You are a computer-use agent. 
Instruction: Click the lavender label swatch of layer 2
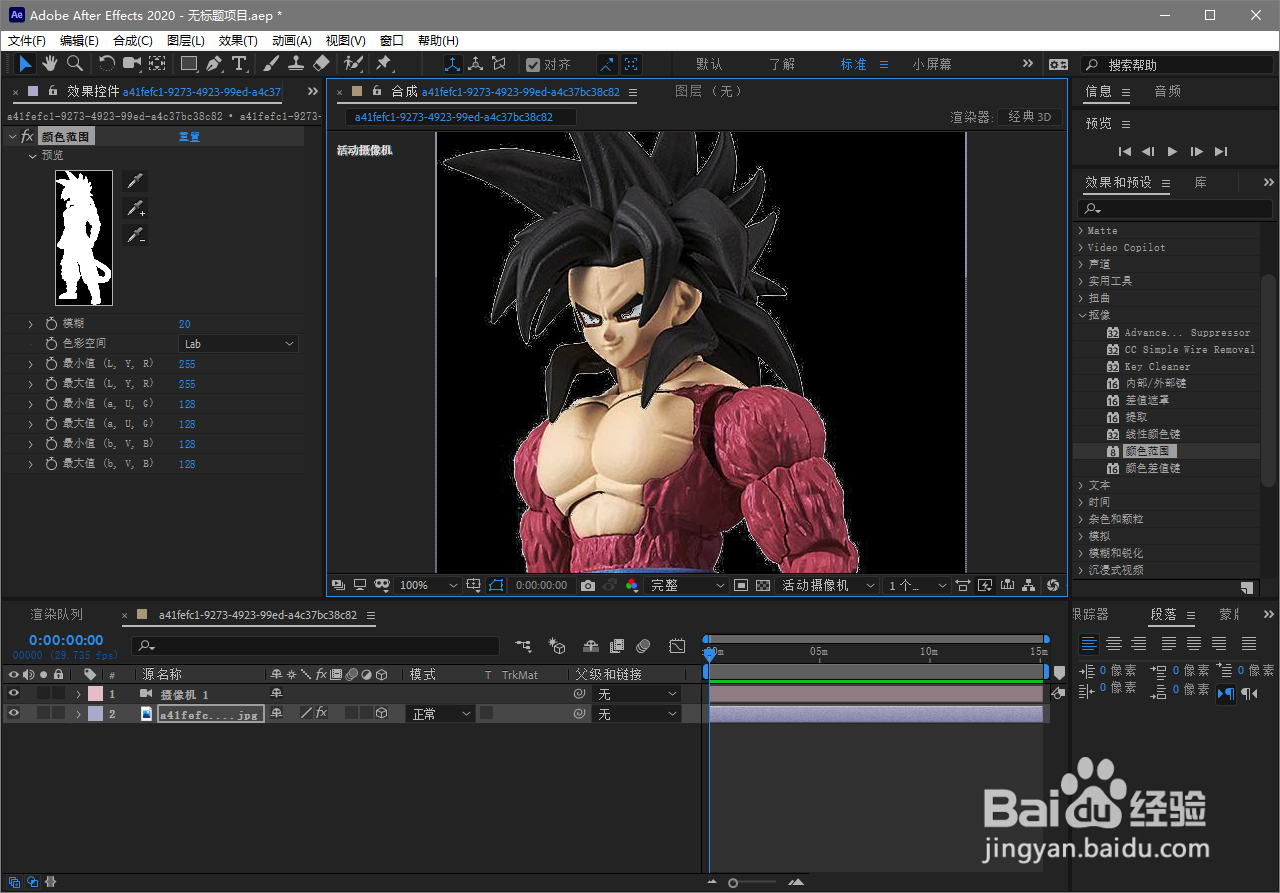pos(95,714)
